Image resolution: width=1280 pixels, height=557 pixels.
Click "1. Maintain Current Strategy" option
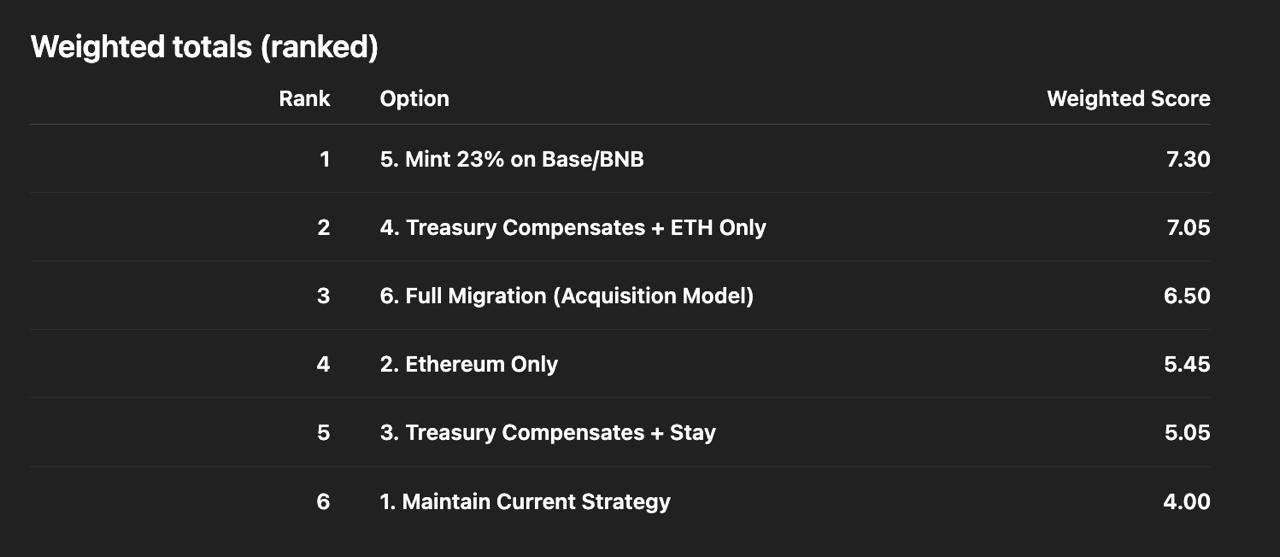coord(524,501)
